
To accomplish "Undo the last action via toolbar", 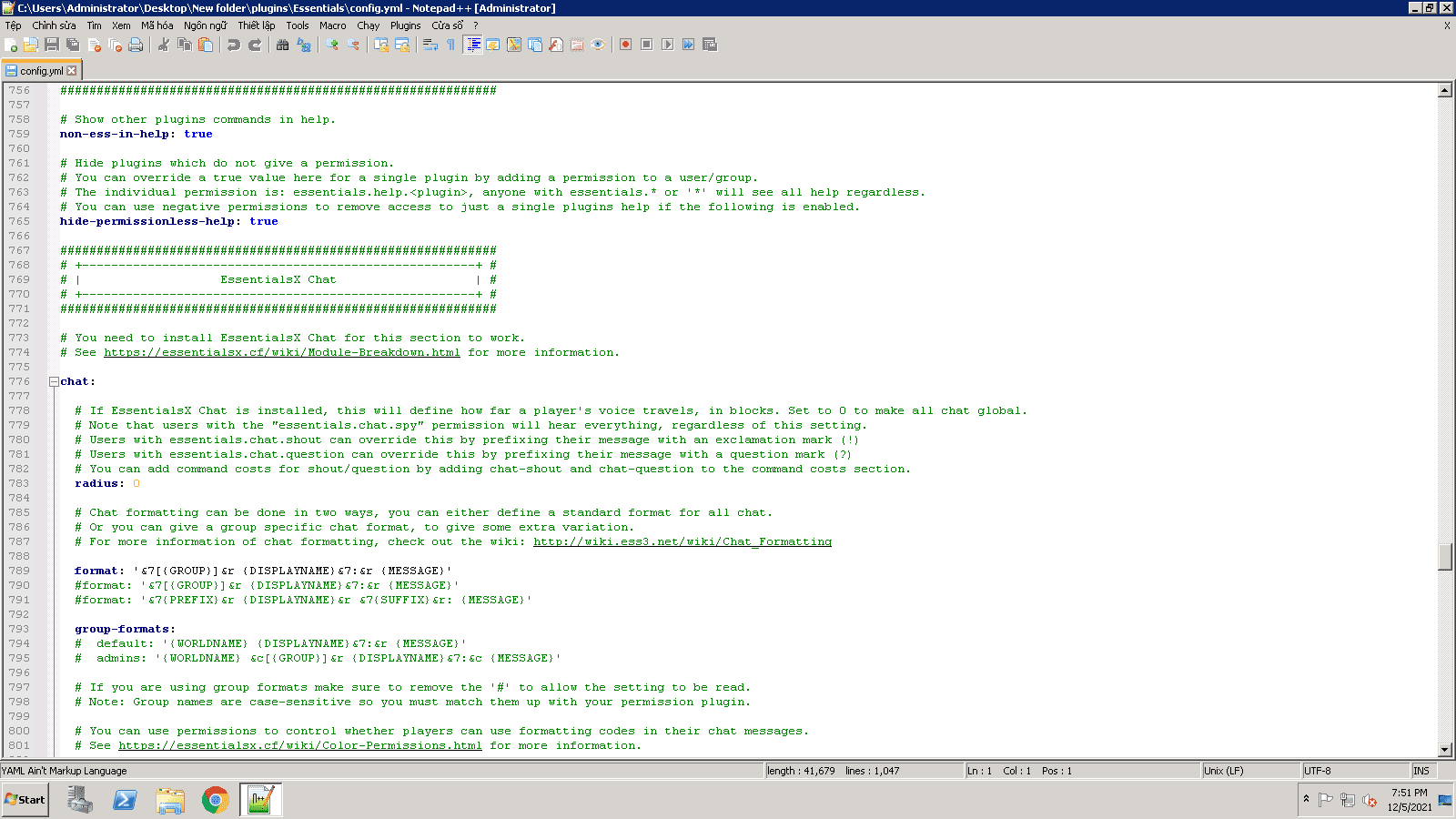I will click(x=234, y=45).
